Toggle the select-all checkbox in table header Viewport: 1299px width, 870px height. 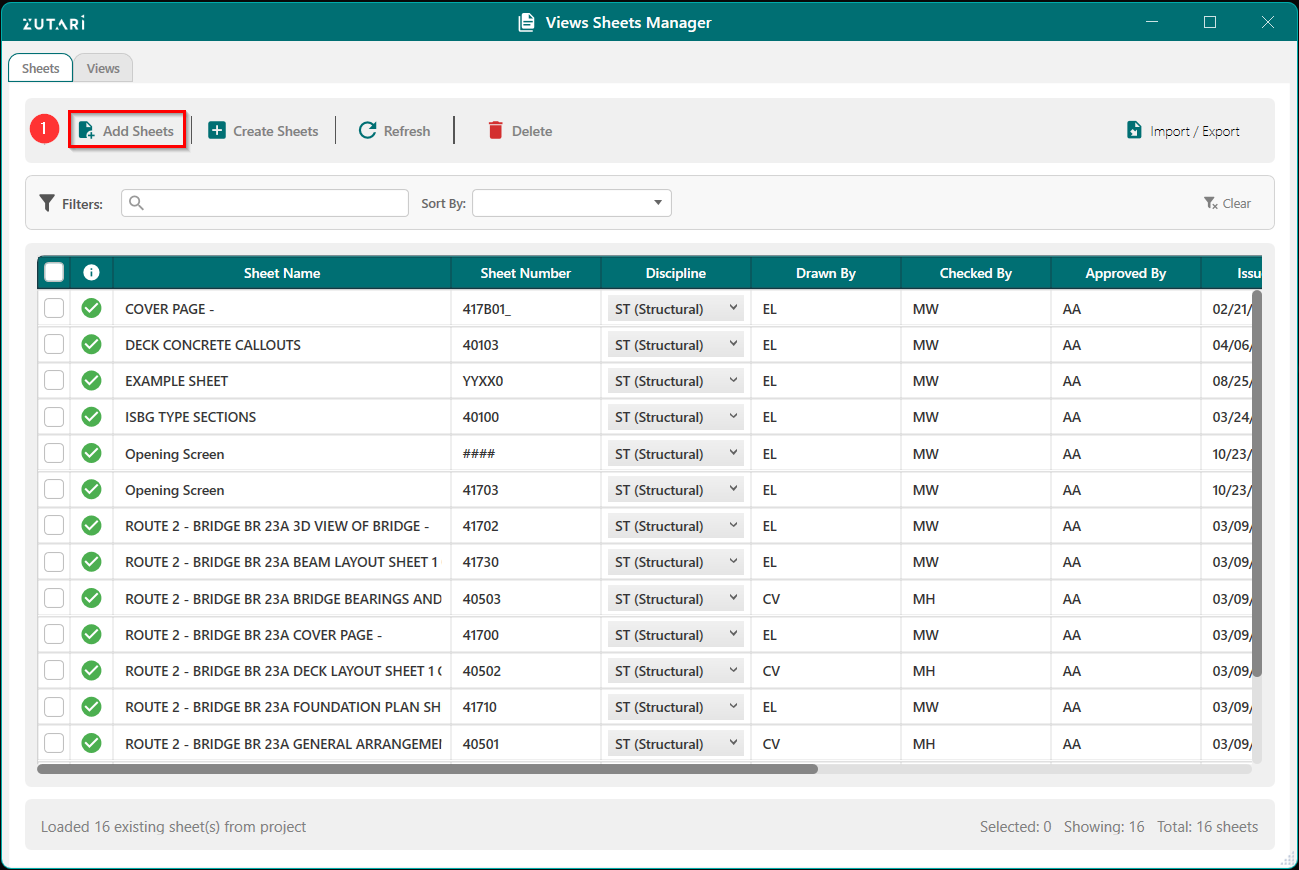click(54, 273)
